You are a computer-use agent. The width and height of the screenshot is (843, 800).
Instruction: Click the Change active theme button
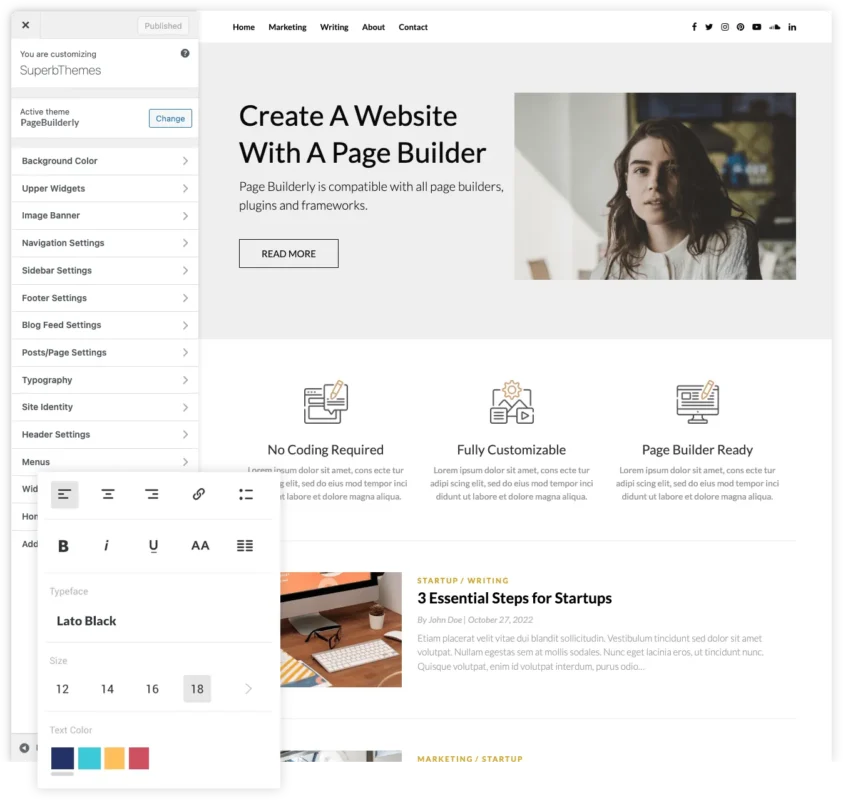click(170, 118)
